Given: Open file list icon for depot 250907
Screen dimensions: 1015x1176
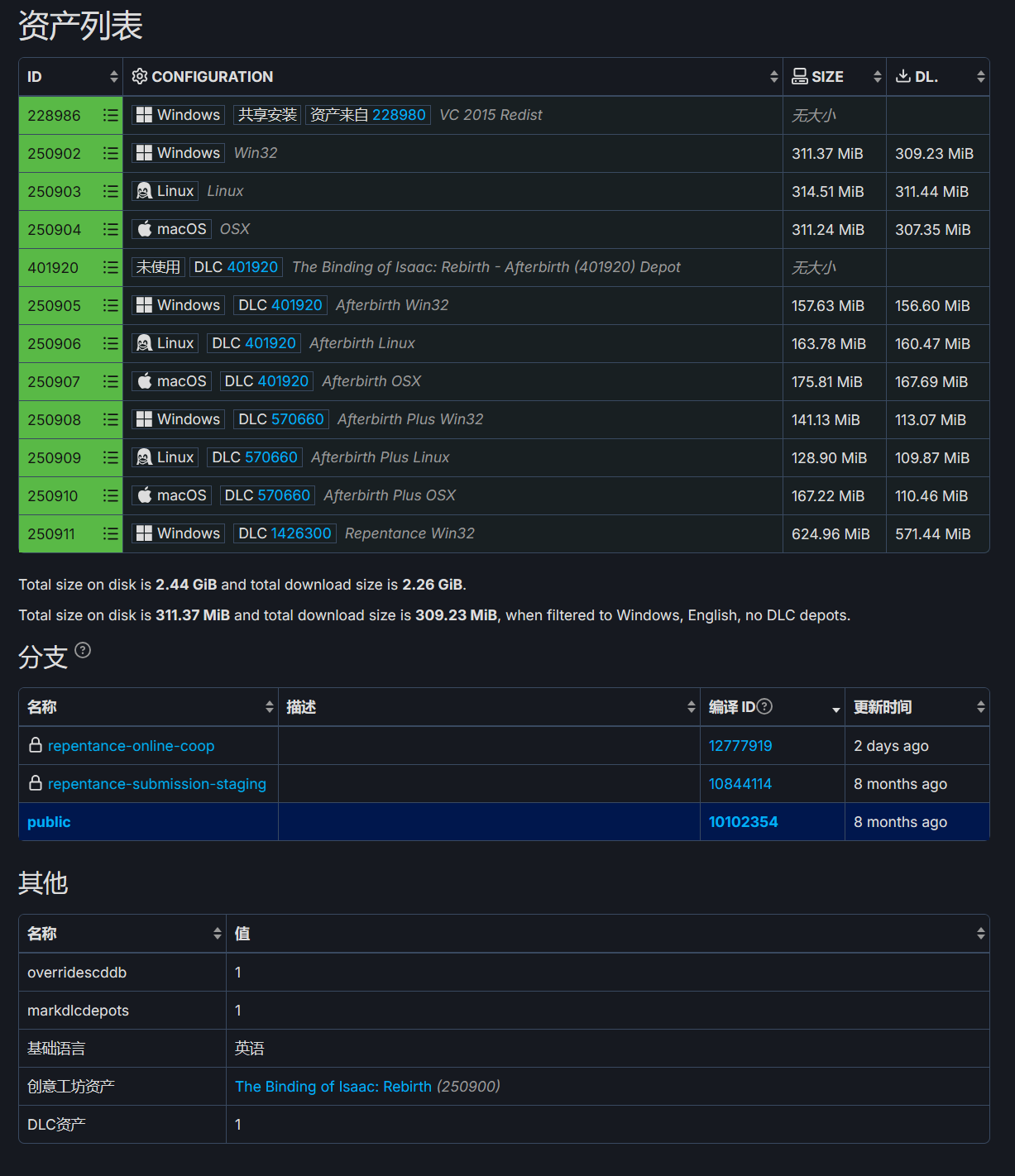Looking at the screenshot, I should [110, 381].
